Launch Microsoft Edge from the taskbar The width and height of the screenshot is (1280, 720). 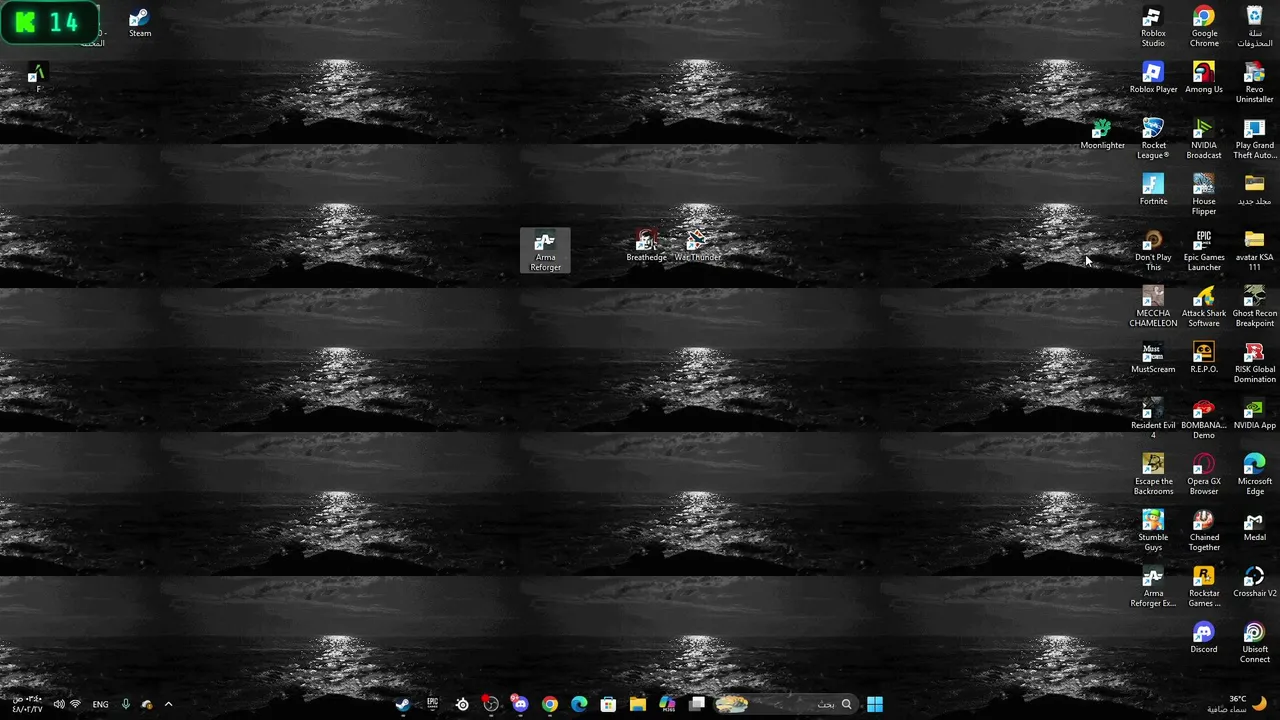579,704
